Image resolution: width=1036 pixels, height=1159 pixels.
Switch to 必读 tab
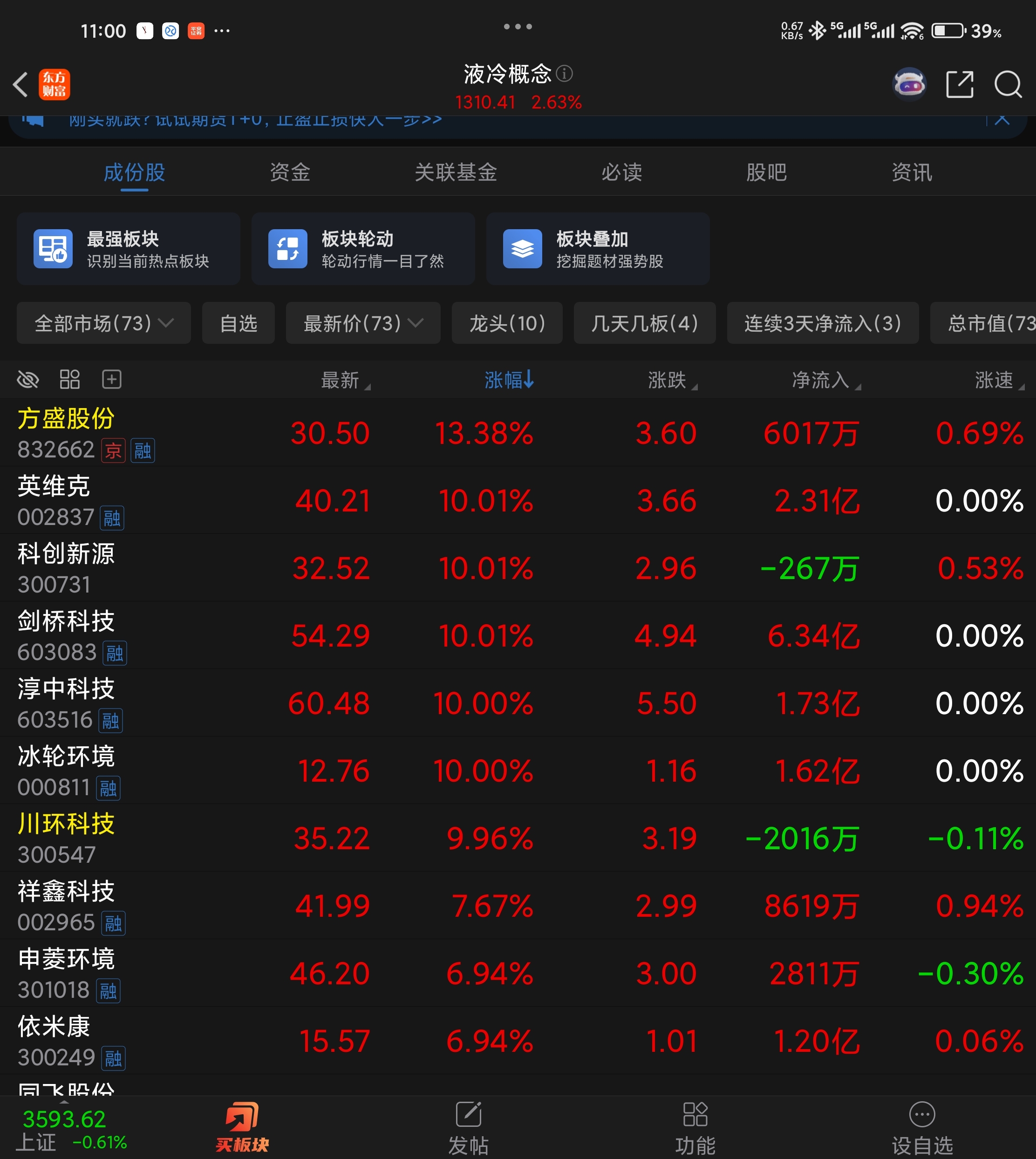(x=621, y=172)
